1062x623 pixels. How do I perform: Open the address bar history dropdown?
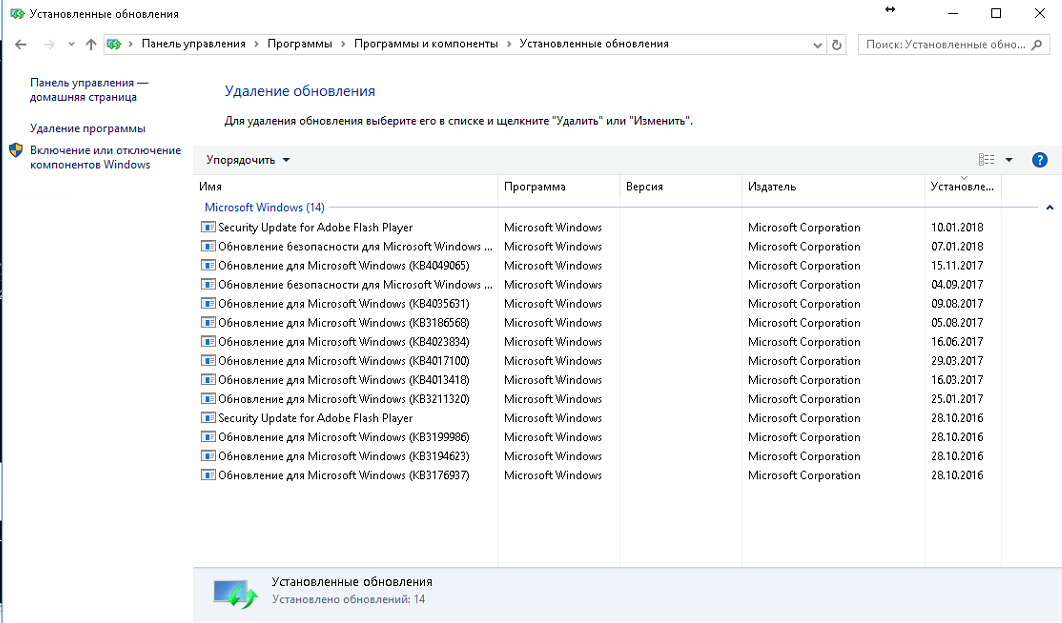pyautogui.click(x=817, y=45)
